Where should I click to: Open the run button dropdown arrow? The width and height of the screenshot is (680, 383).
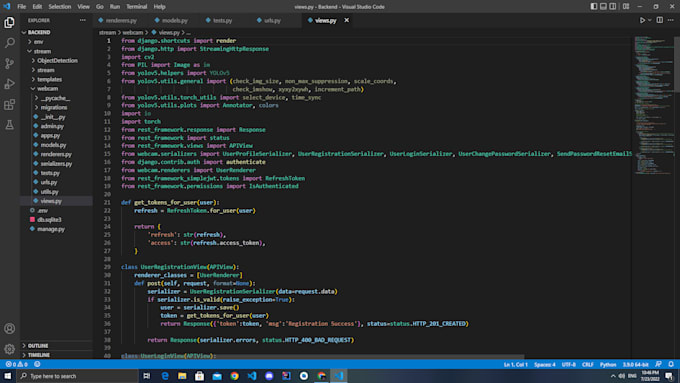tap(650, 20)
